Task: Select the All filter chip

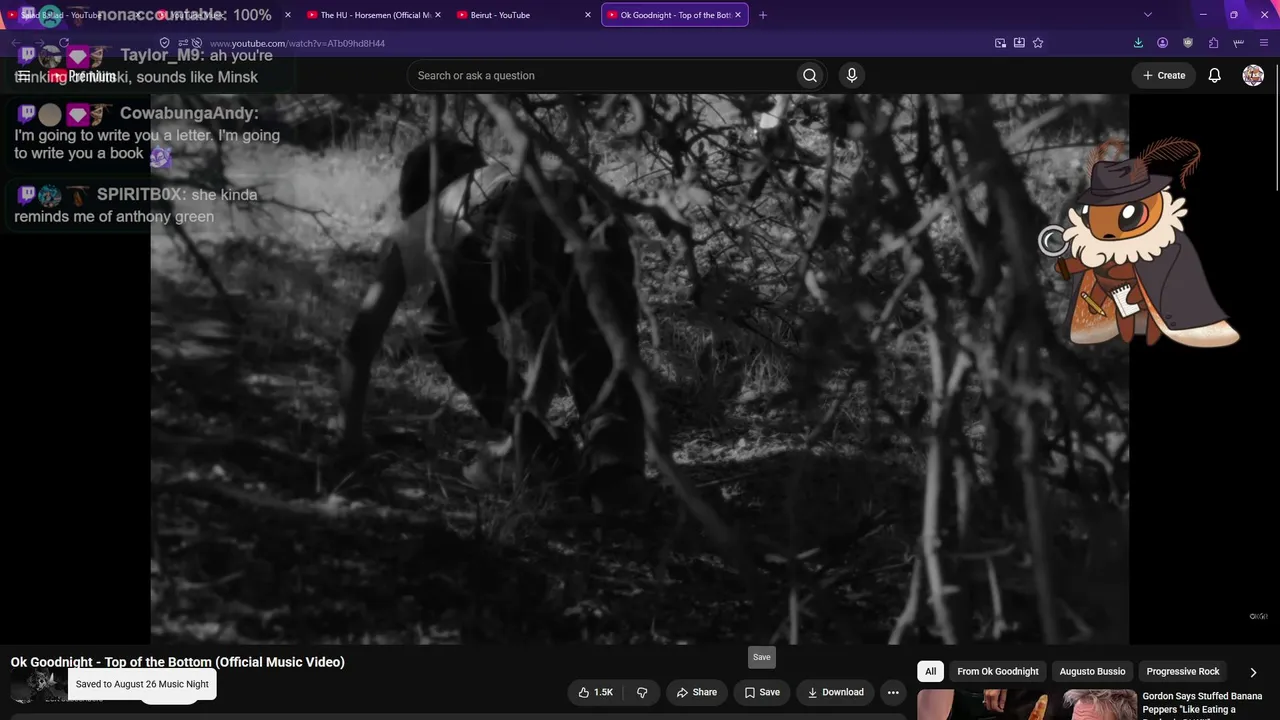Action: click(x=930, y=672)
